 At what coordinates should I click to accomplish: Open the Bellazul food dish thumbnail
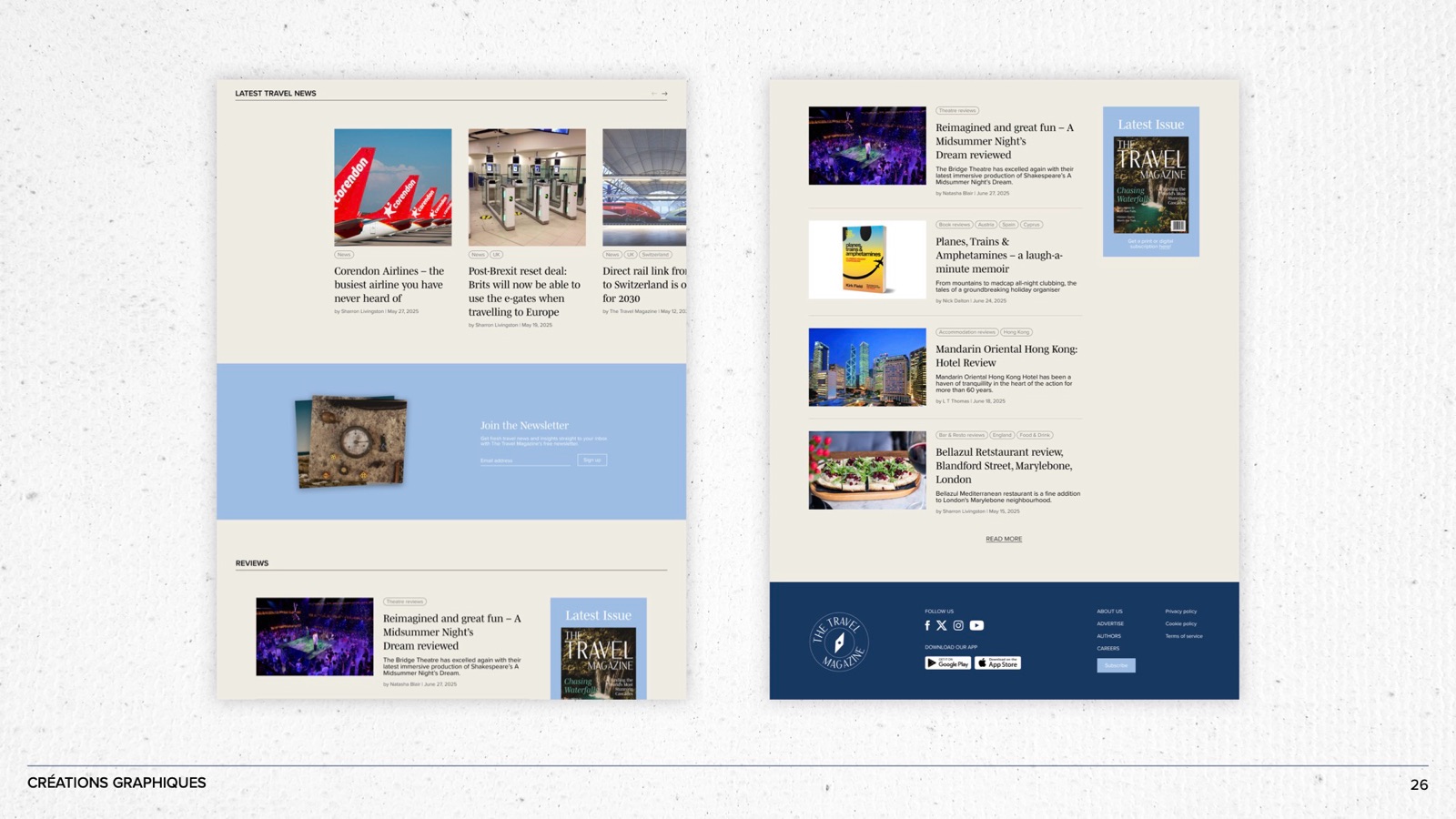pos(867,470)
